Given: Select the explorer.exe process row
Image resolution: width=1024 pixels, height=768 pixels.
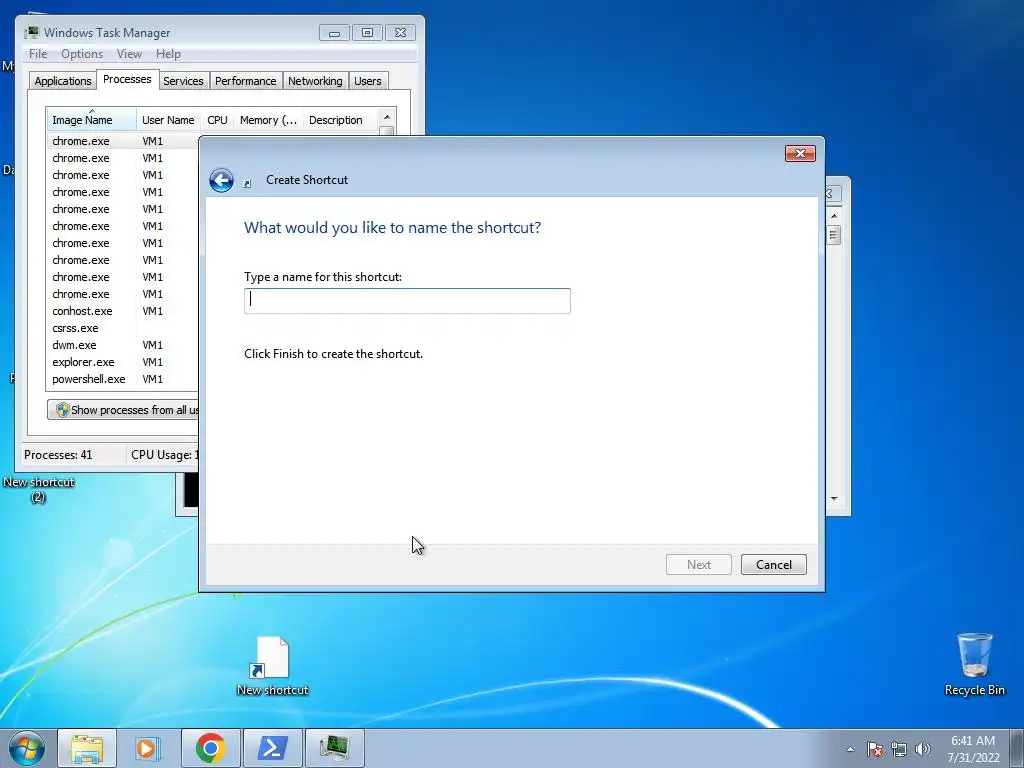Looking at the screenshot, I should (x=123, y=362).
